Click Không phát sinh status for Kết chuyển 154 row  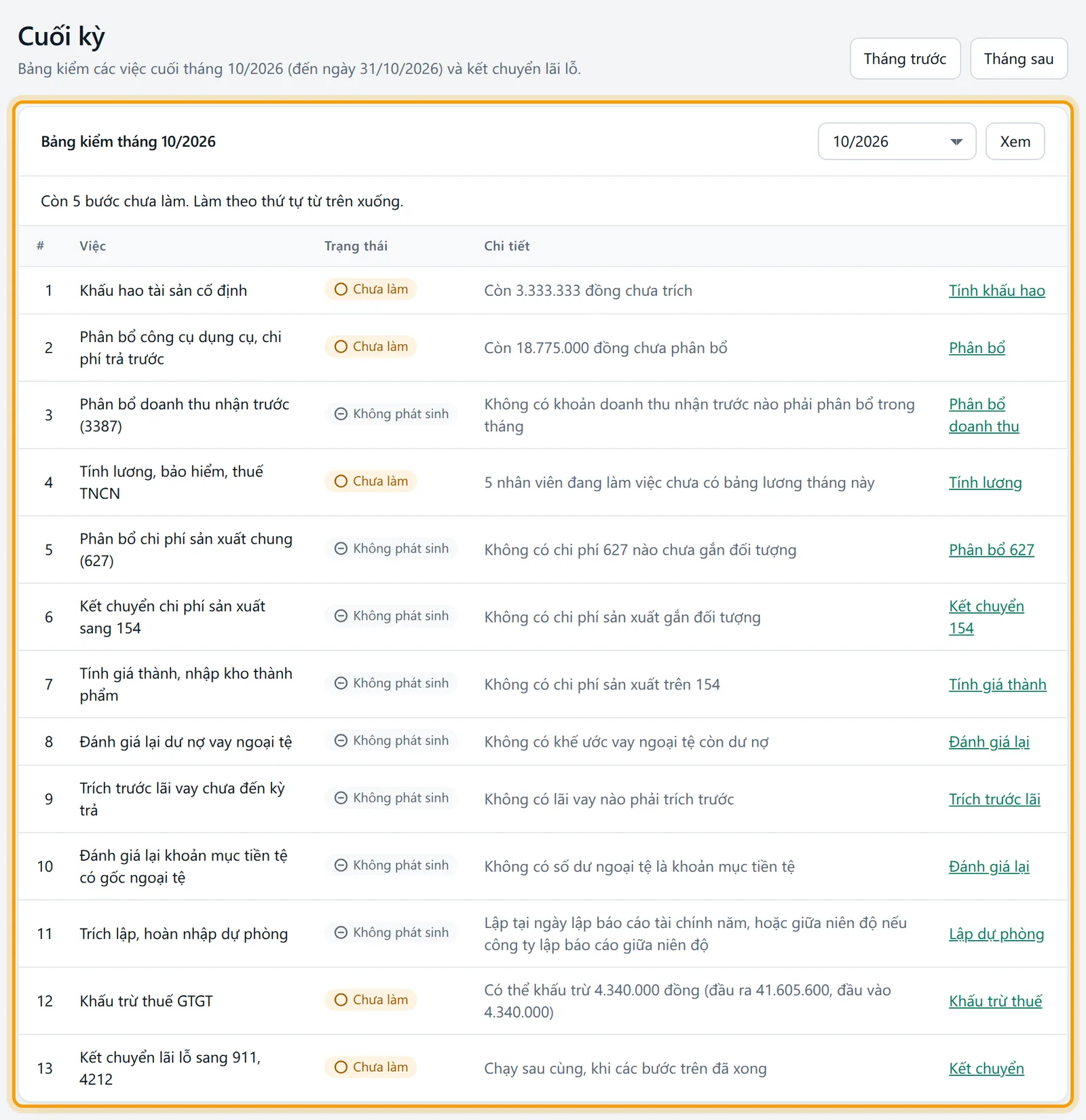tap(391, 616)
